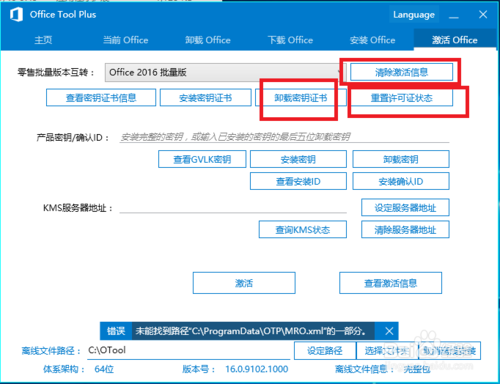500x384 pixels.
Task: Click the 64位 architecture value
Action: (x=104, y=369)
